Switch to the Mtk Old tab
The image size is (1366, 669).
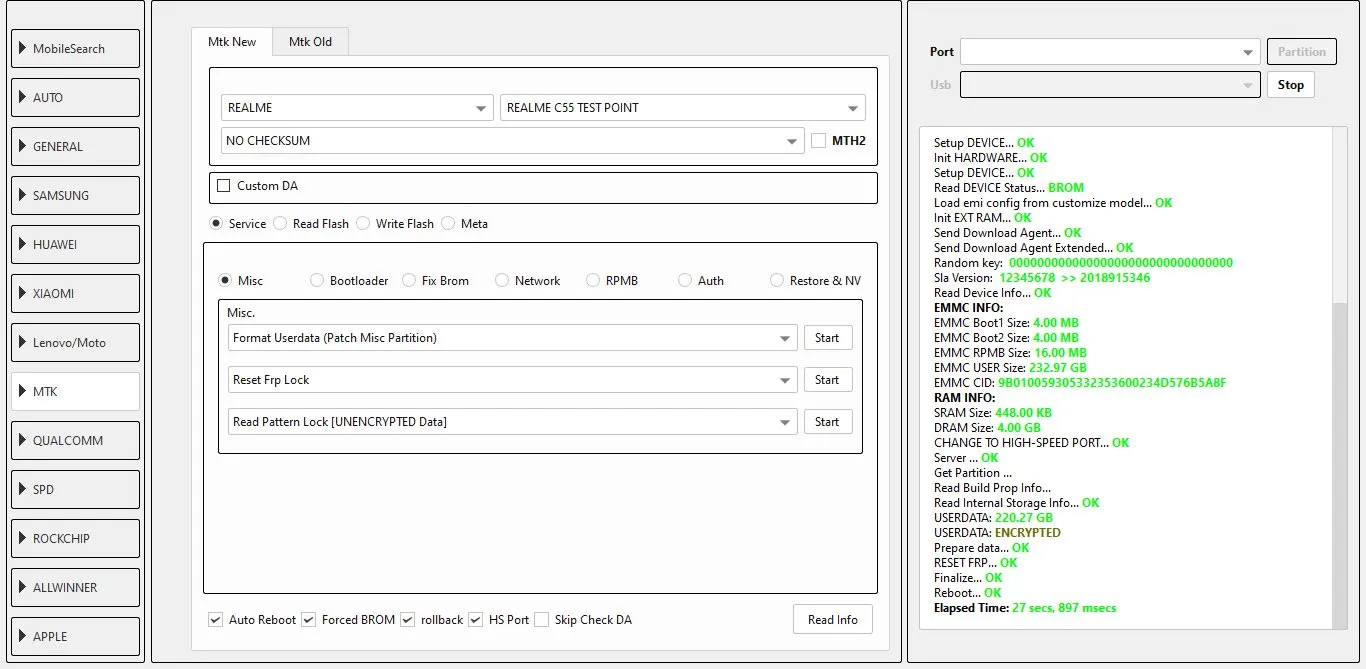[310, 42]
